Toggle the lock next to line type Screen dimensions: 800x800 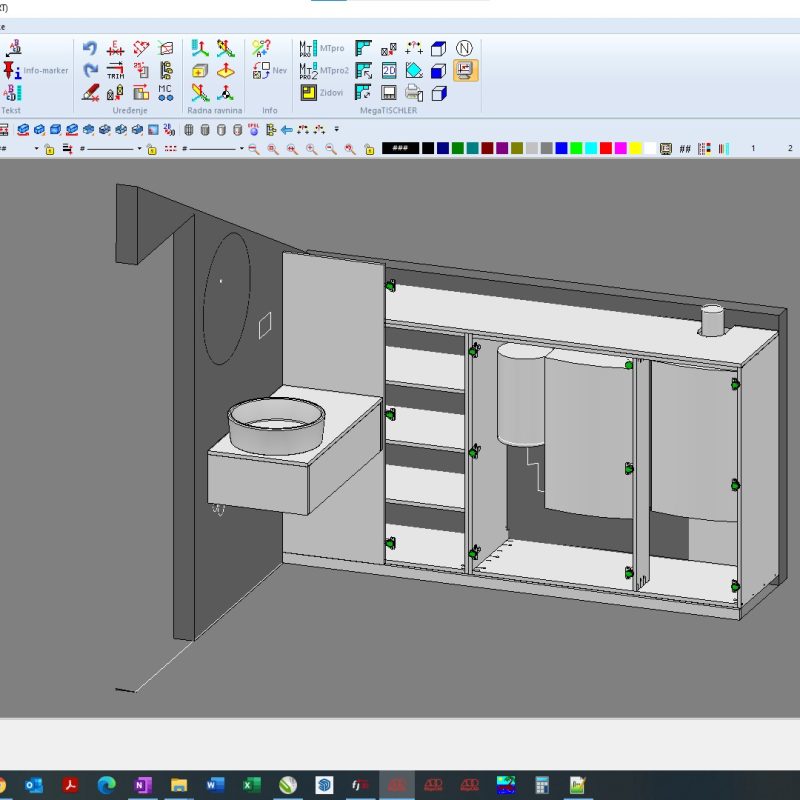click(150, 149)
